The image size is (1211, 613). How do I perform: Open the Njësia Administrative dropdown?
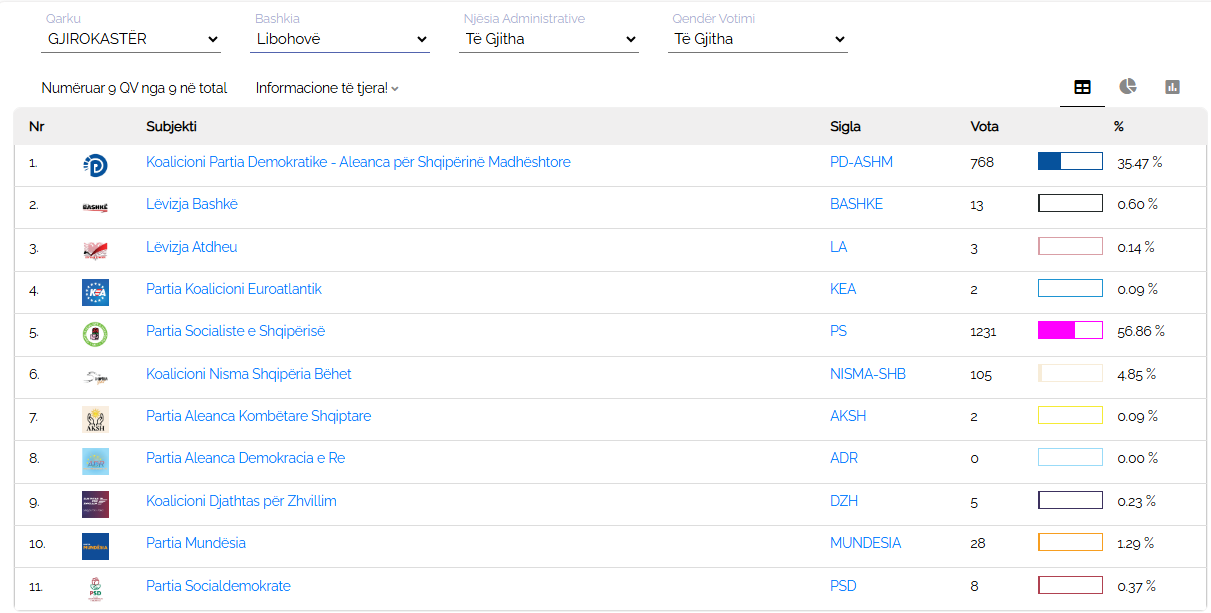pyautogui.click(x=551, y=39)
